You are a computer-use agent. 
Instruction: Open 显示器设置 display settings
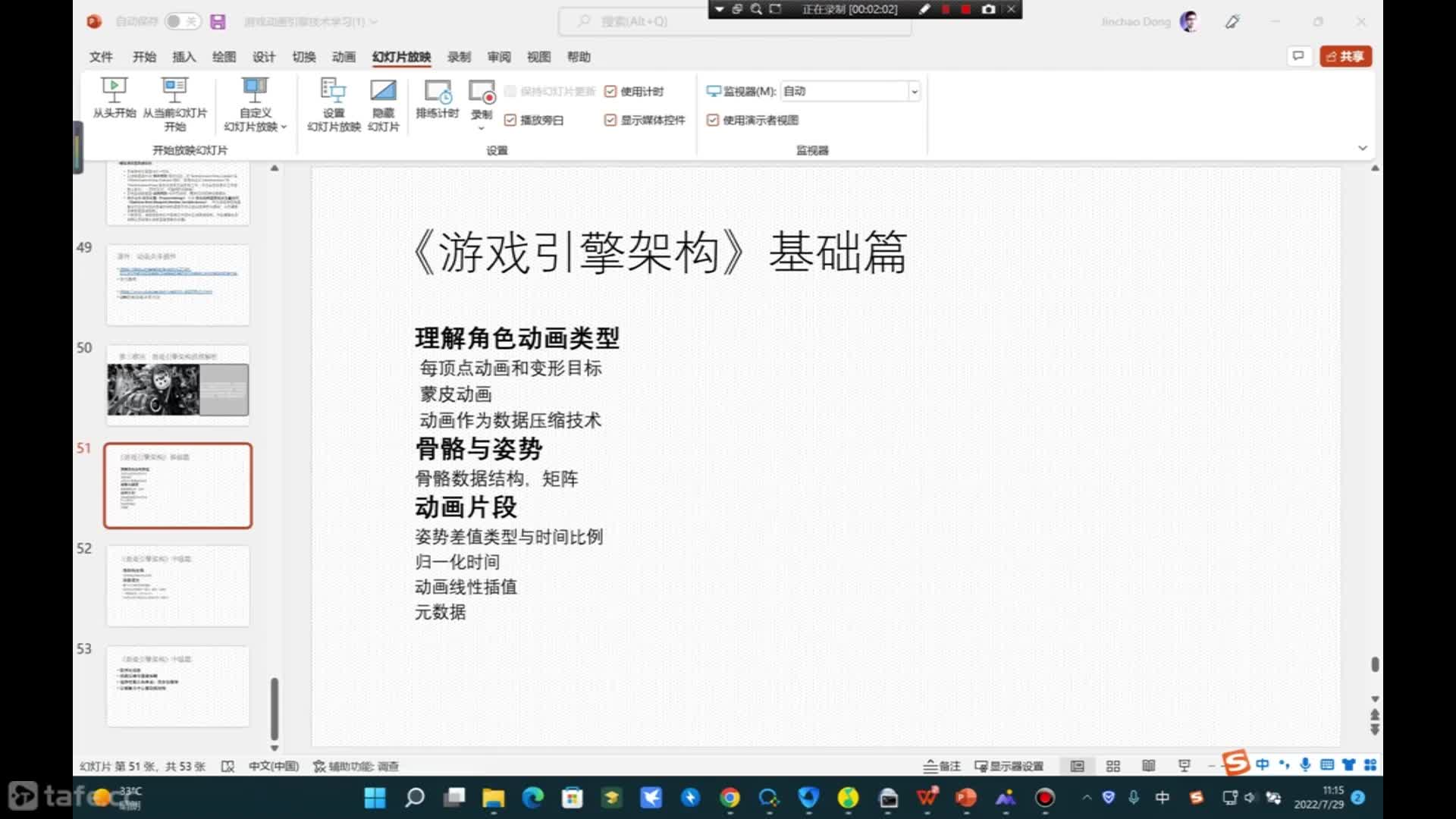(x=1009, y=766)
